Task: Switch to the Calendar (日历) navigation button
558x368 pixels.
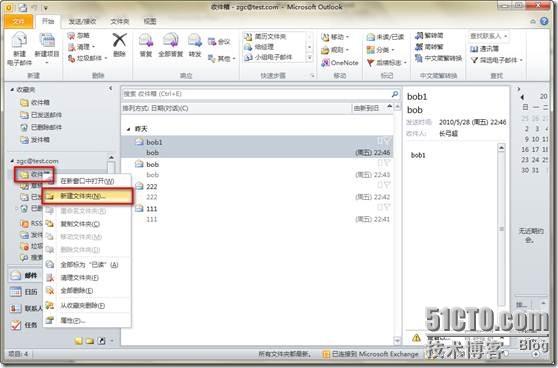Action: click(x=25, y=292)
